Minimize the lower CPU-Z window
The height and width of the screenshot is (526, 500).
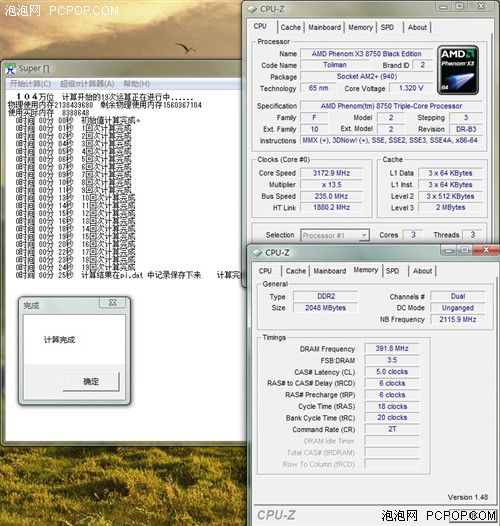(449, 250)
